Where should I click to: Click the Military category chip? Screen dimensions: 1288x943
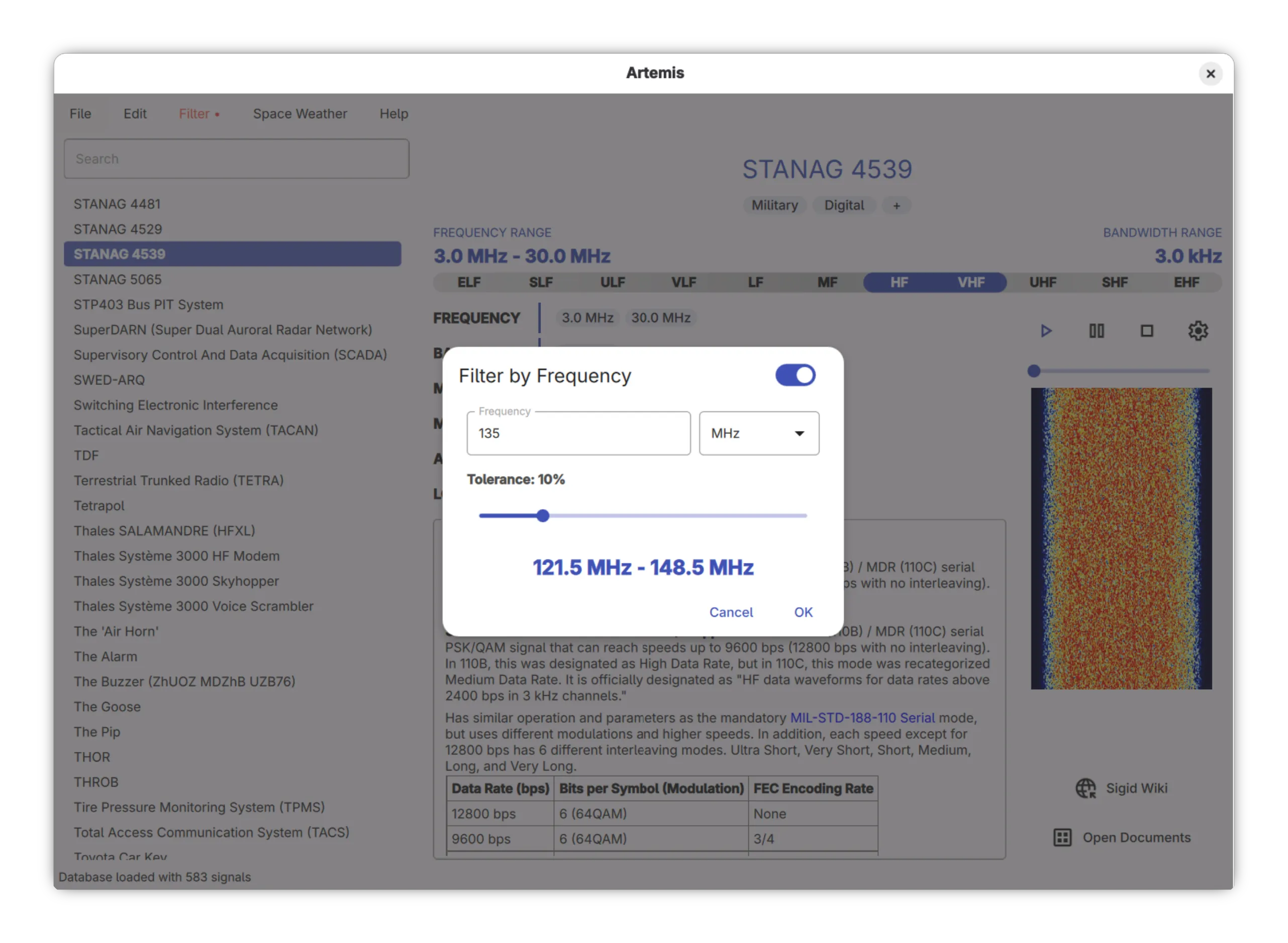click(774, 206)
